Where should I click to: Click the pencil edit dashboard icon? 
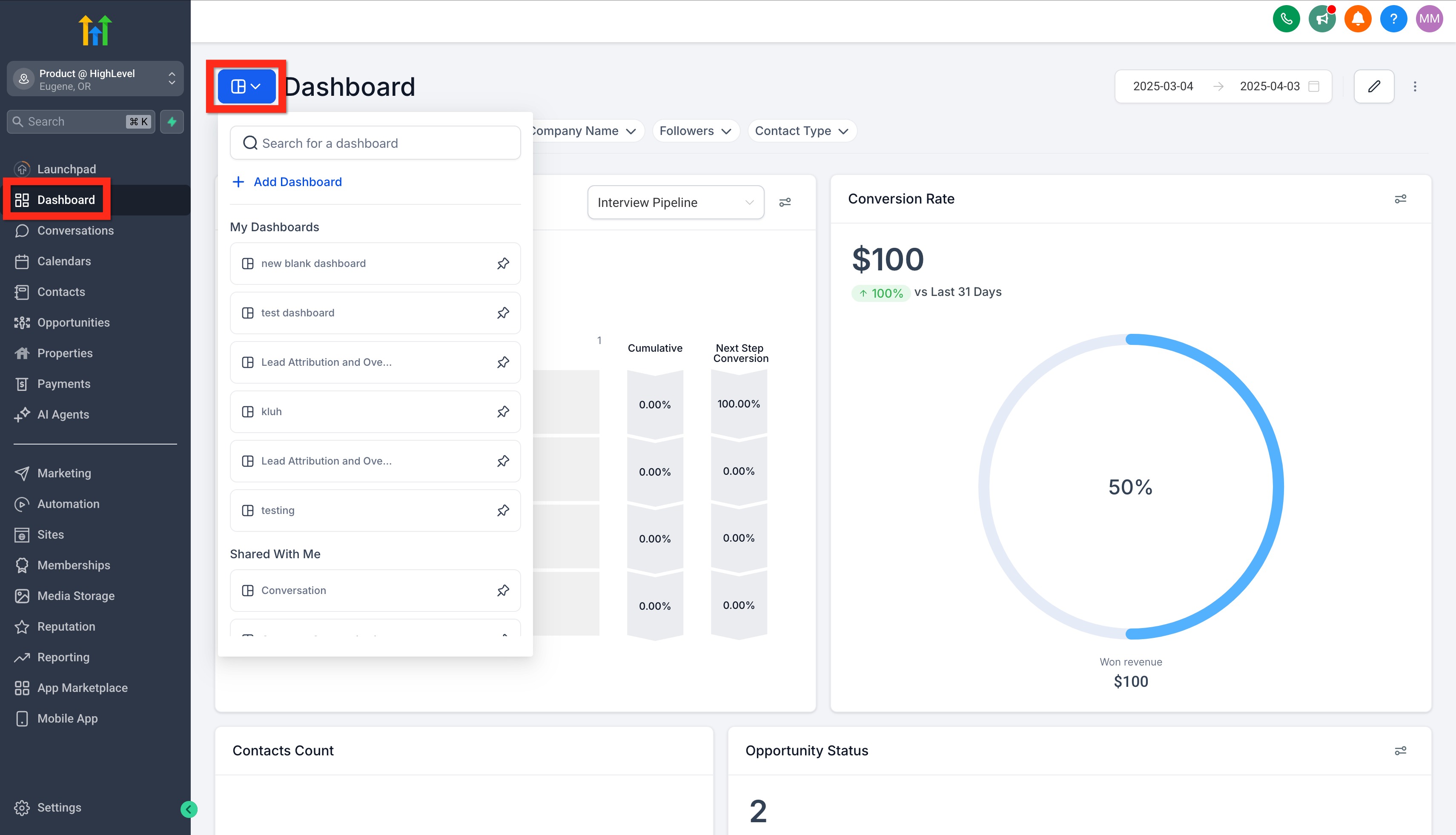pos(1373,86)
